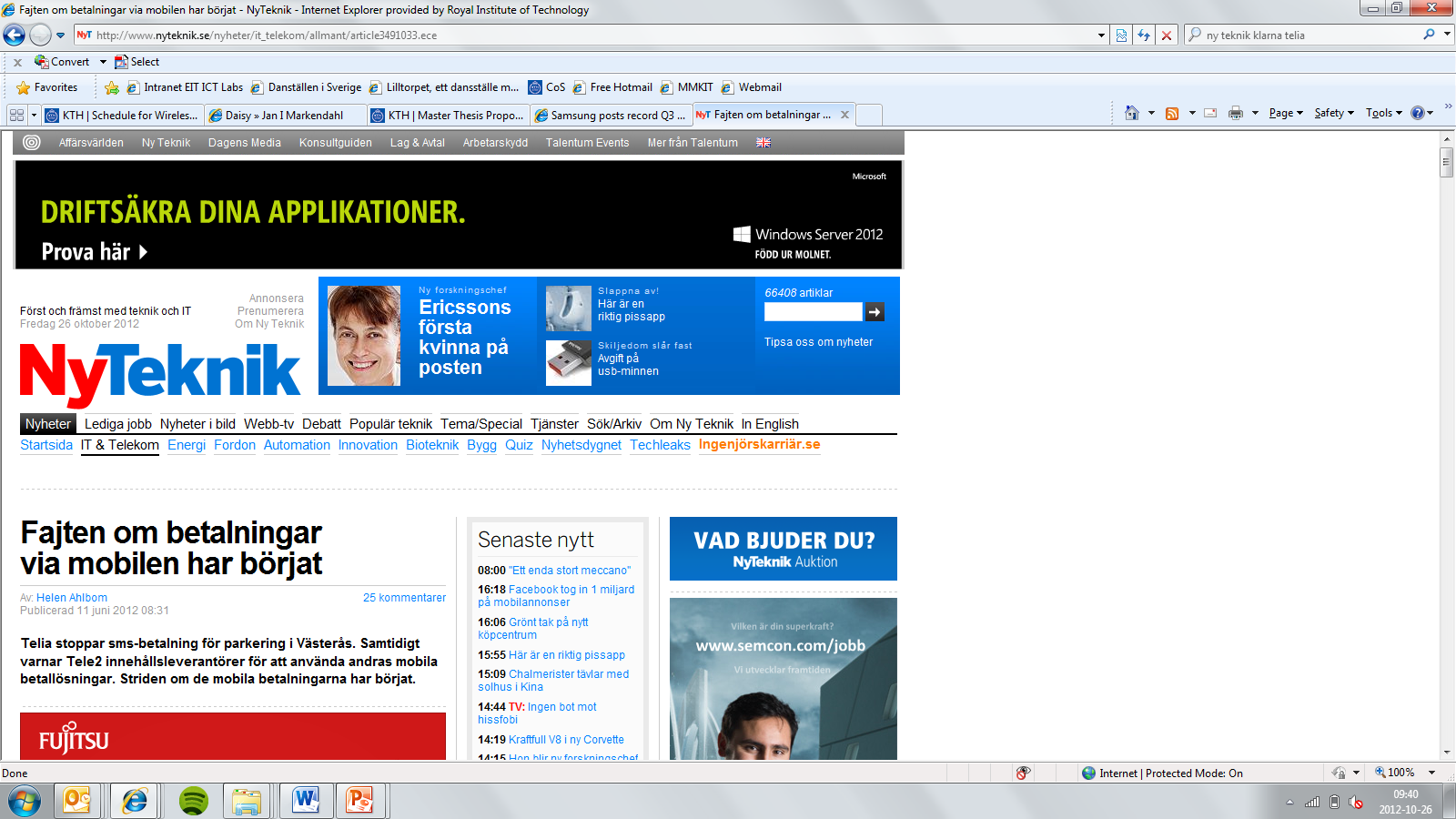Open the Innovation section link
The image size is (1456, 819).
coord(368,445)
